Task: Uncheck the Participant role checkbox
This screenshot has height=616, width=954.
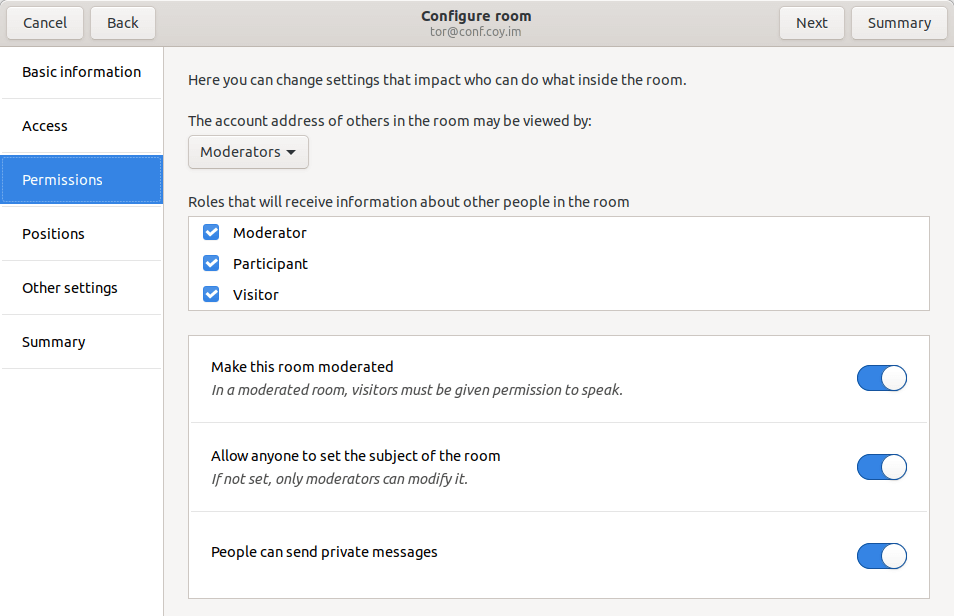Action: coord(211,264)
